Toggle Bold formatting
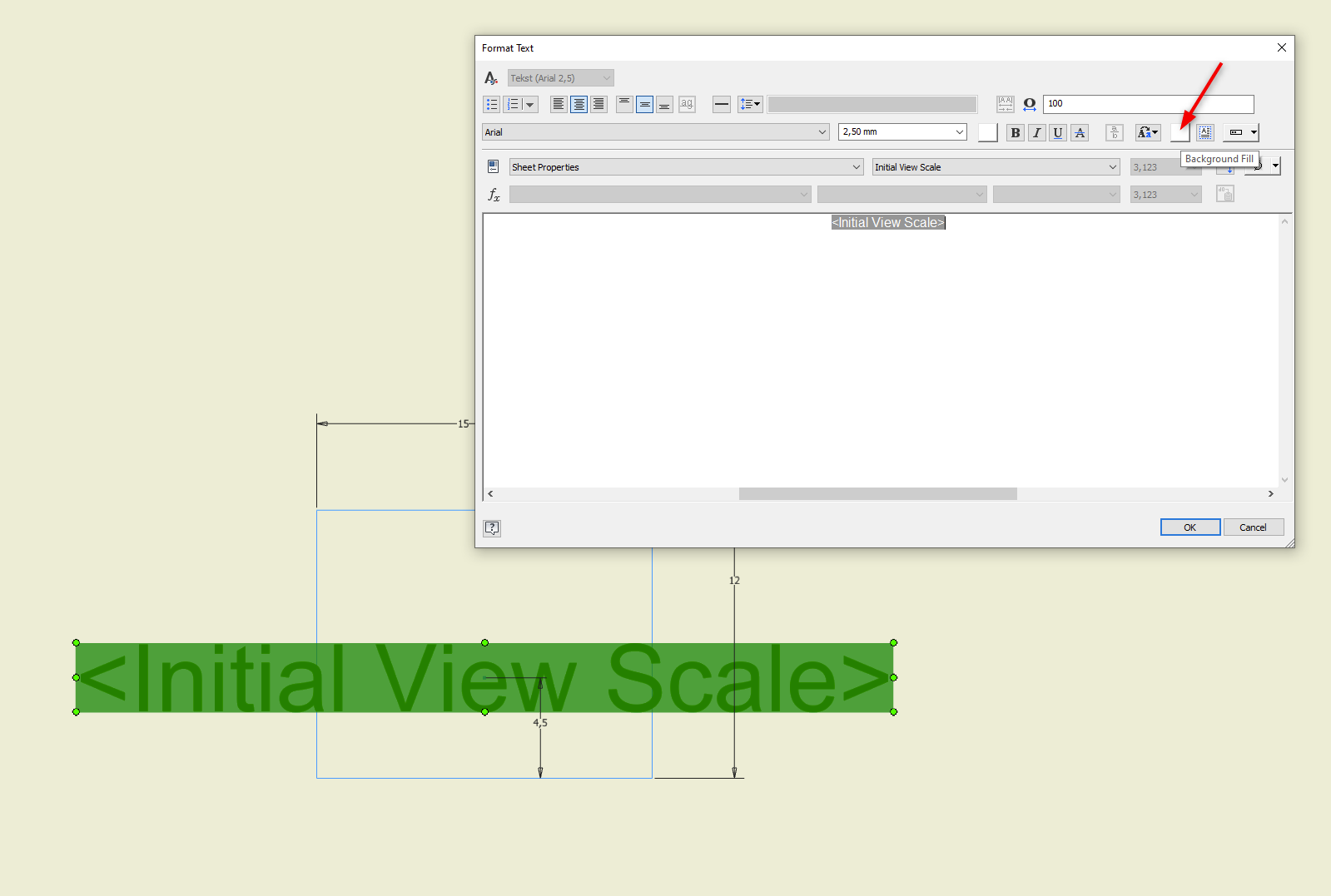1331x896 pixels. click(1016, 132)
